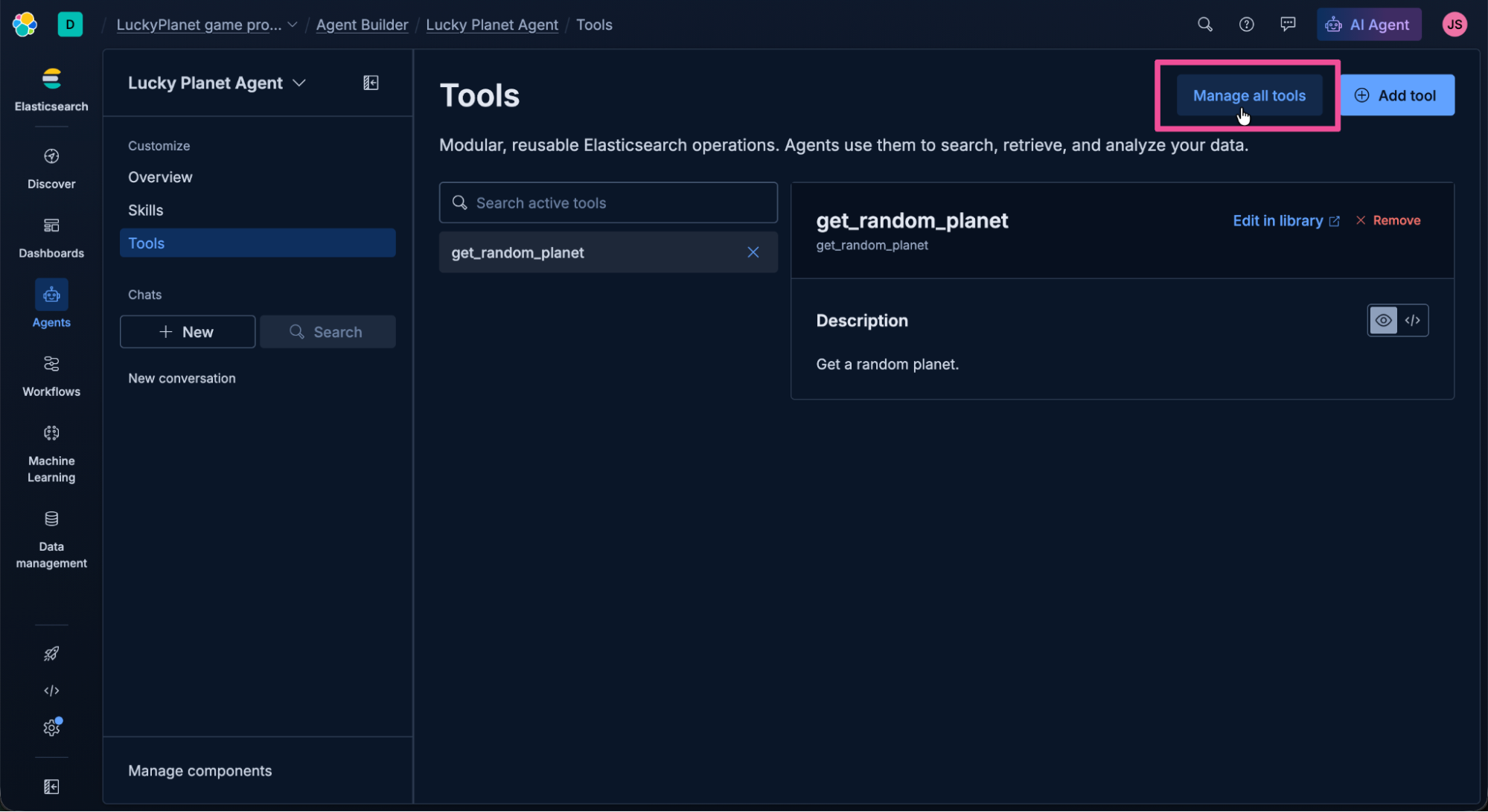Focus the Search active tools field
Screen dimensions: 1488x812
click(x=608, y=202)
